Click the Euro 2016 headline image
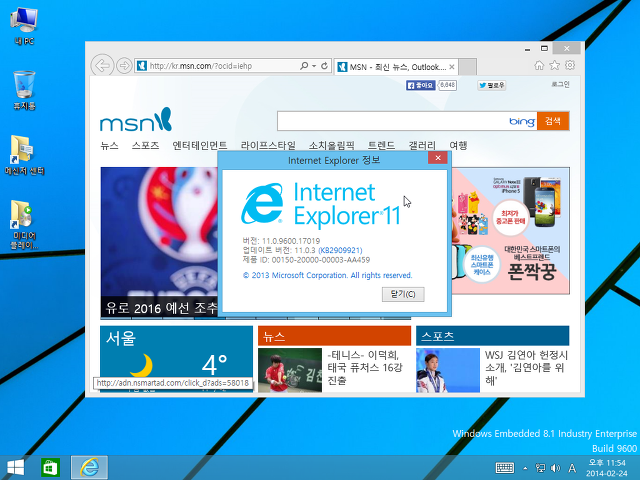This screenshot has height=480, width=640. pyautogui.click(x=159, y=242)
